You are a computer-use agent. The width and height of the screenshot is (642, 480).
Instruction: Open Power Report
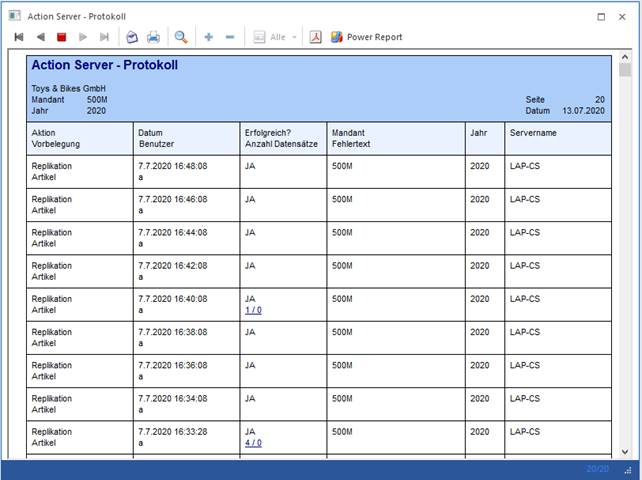click(x=366, y=37)
